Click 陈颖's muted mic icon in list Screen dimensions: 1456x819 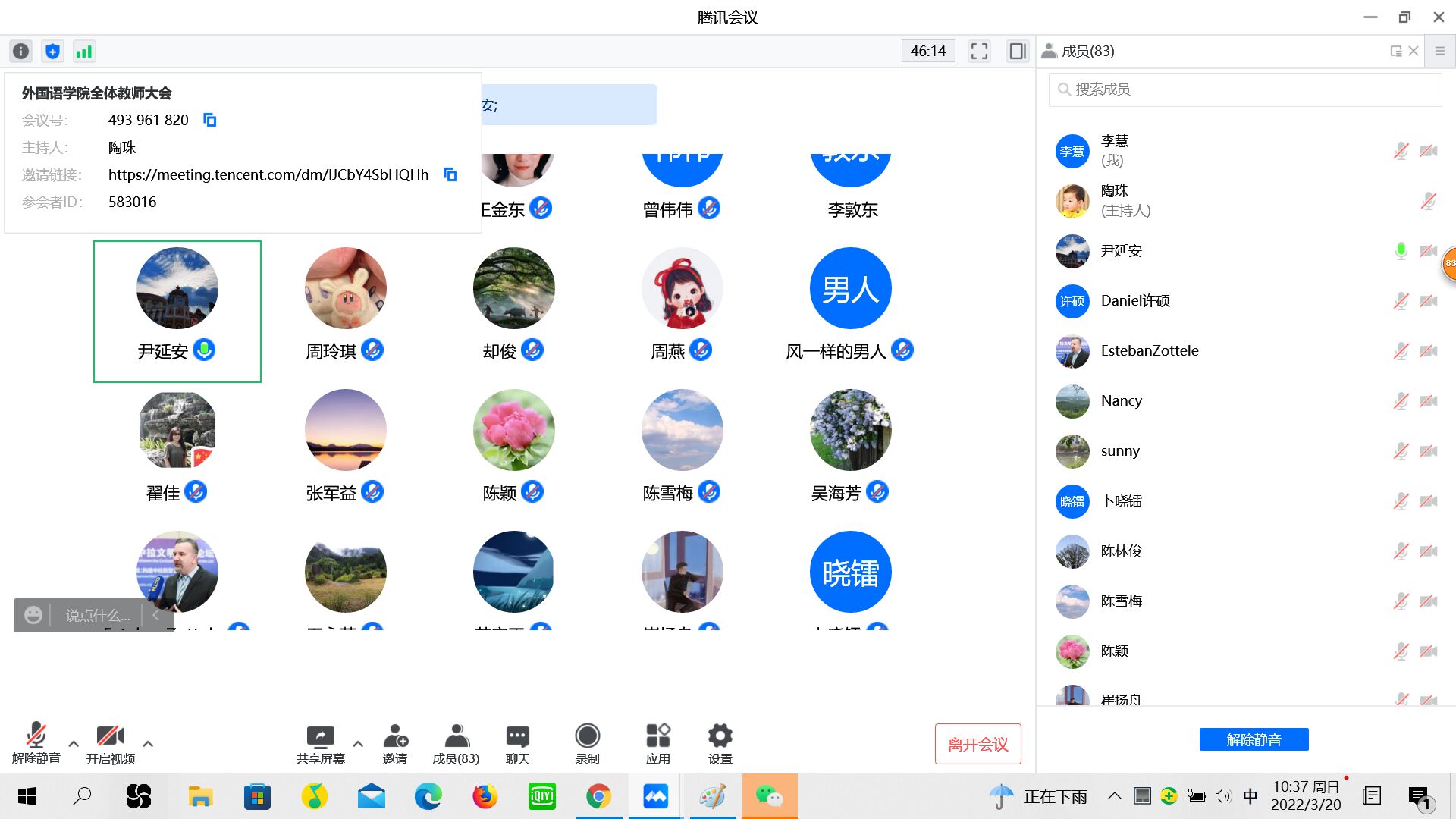click(x=1401, y=651)
